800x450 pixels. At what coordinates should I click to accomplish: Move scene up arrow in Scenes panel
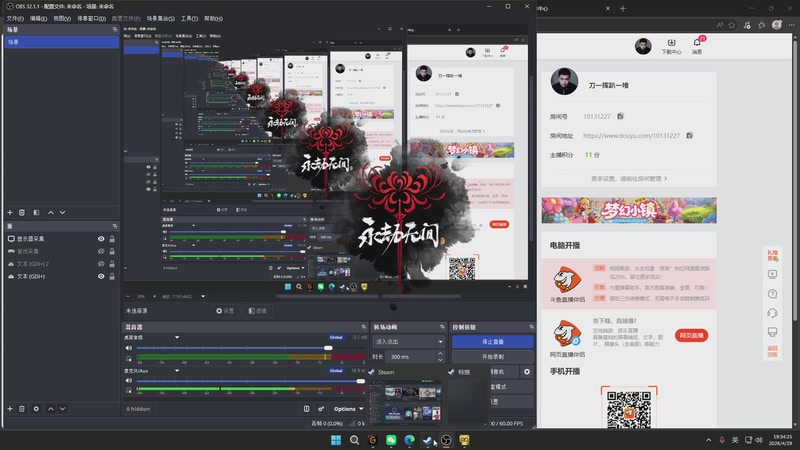pos(51,212)
